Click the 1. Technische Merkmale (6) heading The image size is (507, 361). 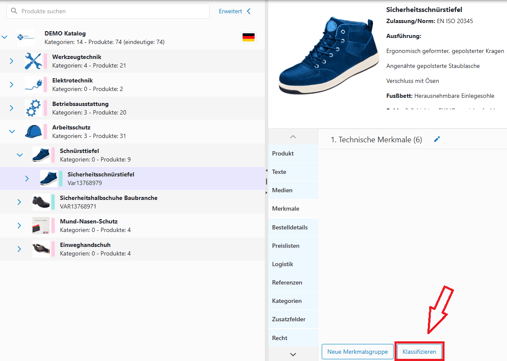[376, 140]
